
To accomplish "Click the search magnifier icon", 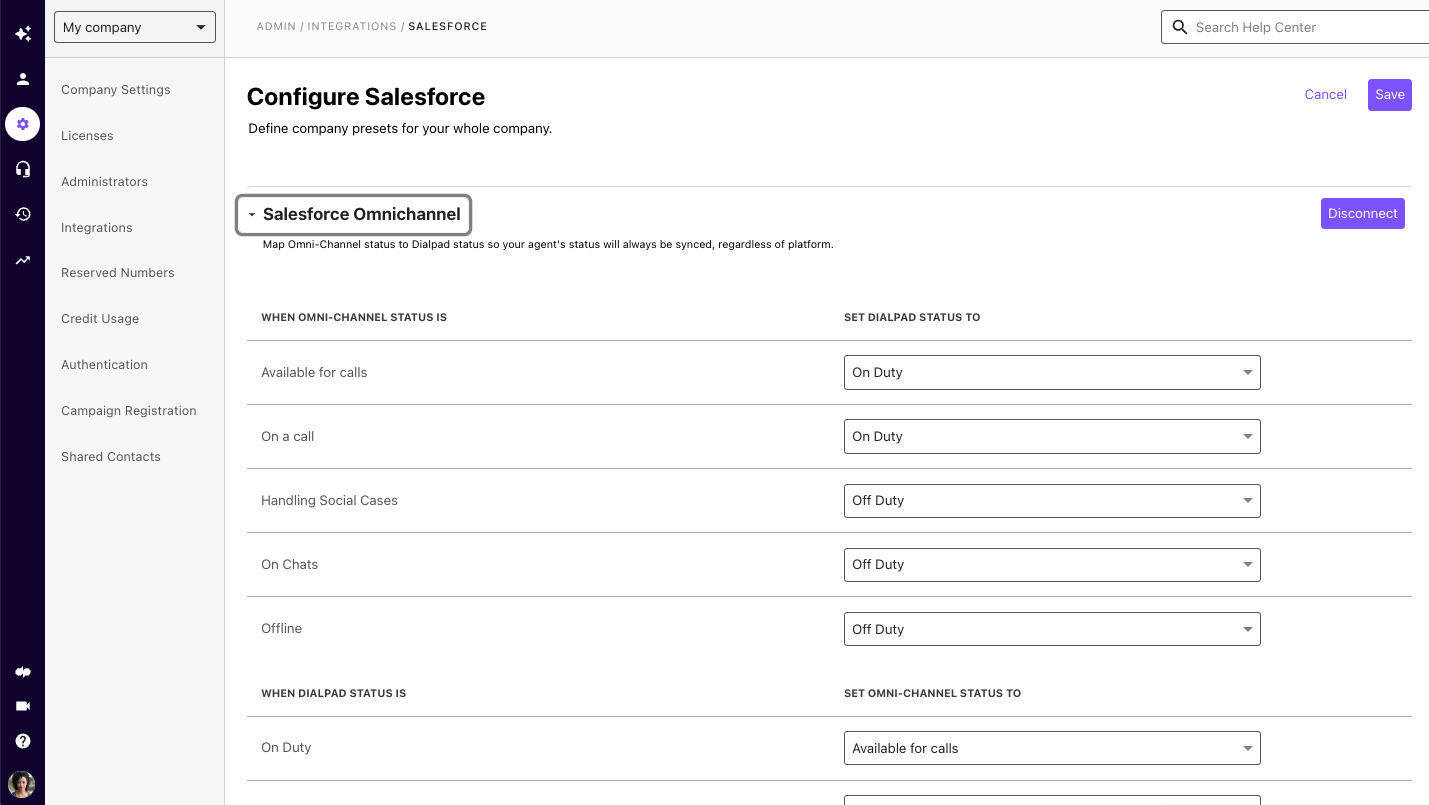I will coord(1179,27).
